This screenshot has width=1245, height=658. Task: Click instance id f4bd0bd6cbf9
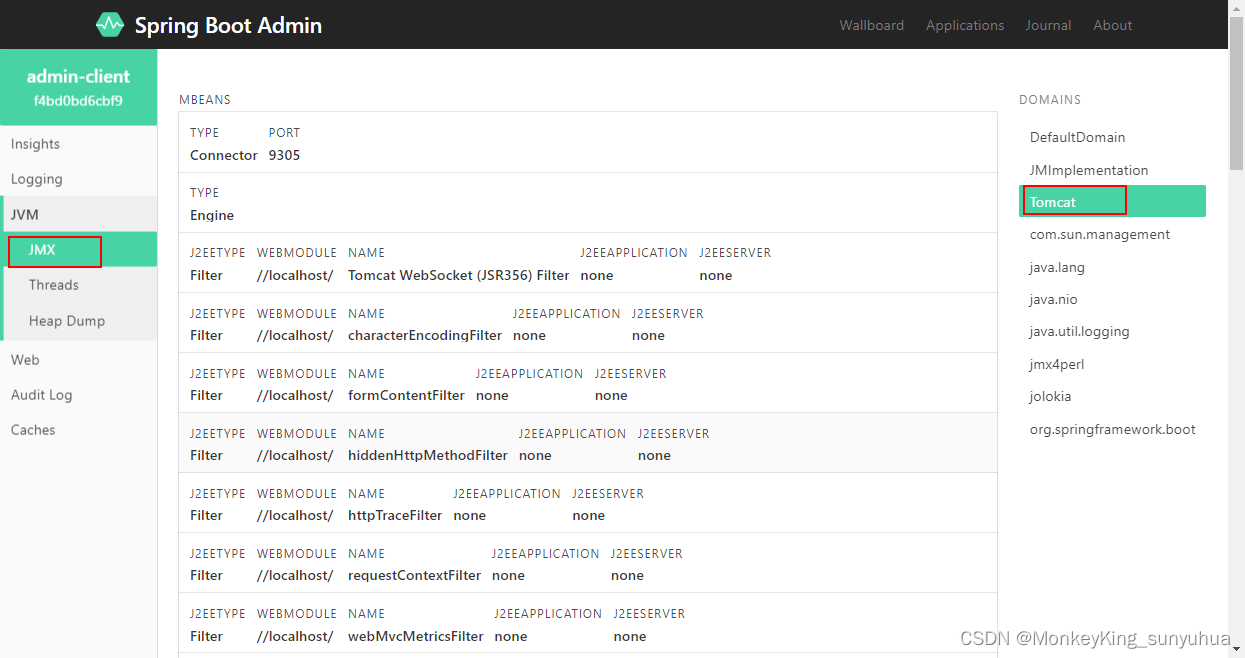click(x=78, y=101)
